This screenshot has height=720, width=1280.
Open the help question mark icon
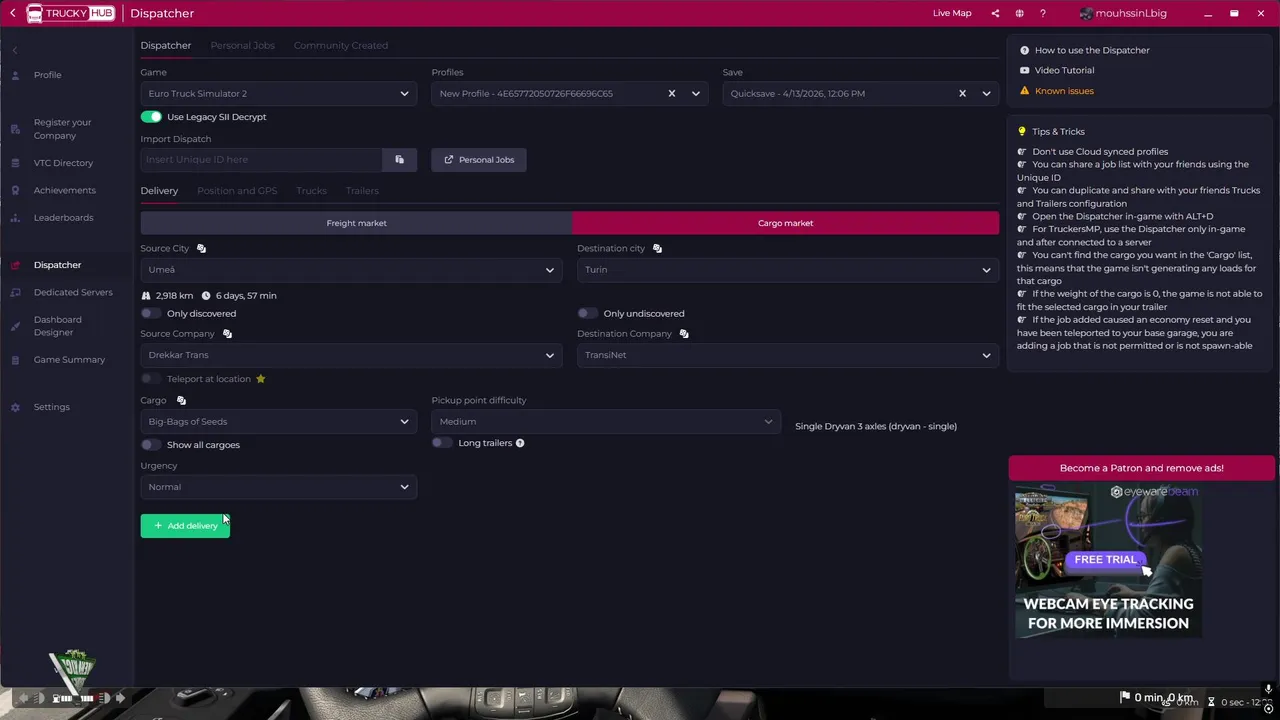(1043, 13)
